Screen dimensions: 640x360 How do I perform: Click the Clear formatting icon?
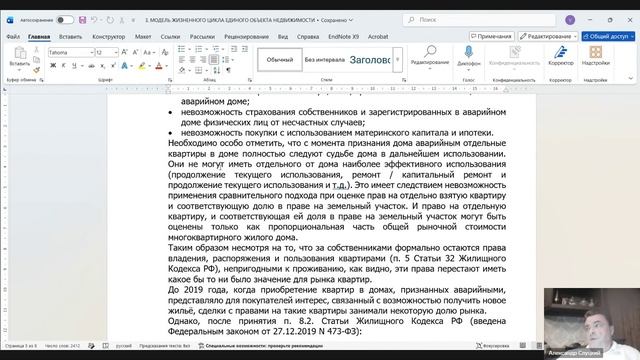pyautogui.click(x=165, y=52)
